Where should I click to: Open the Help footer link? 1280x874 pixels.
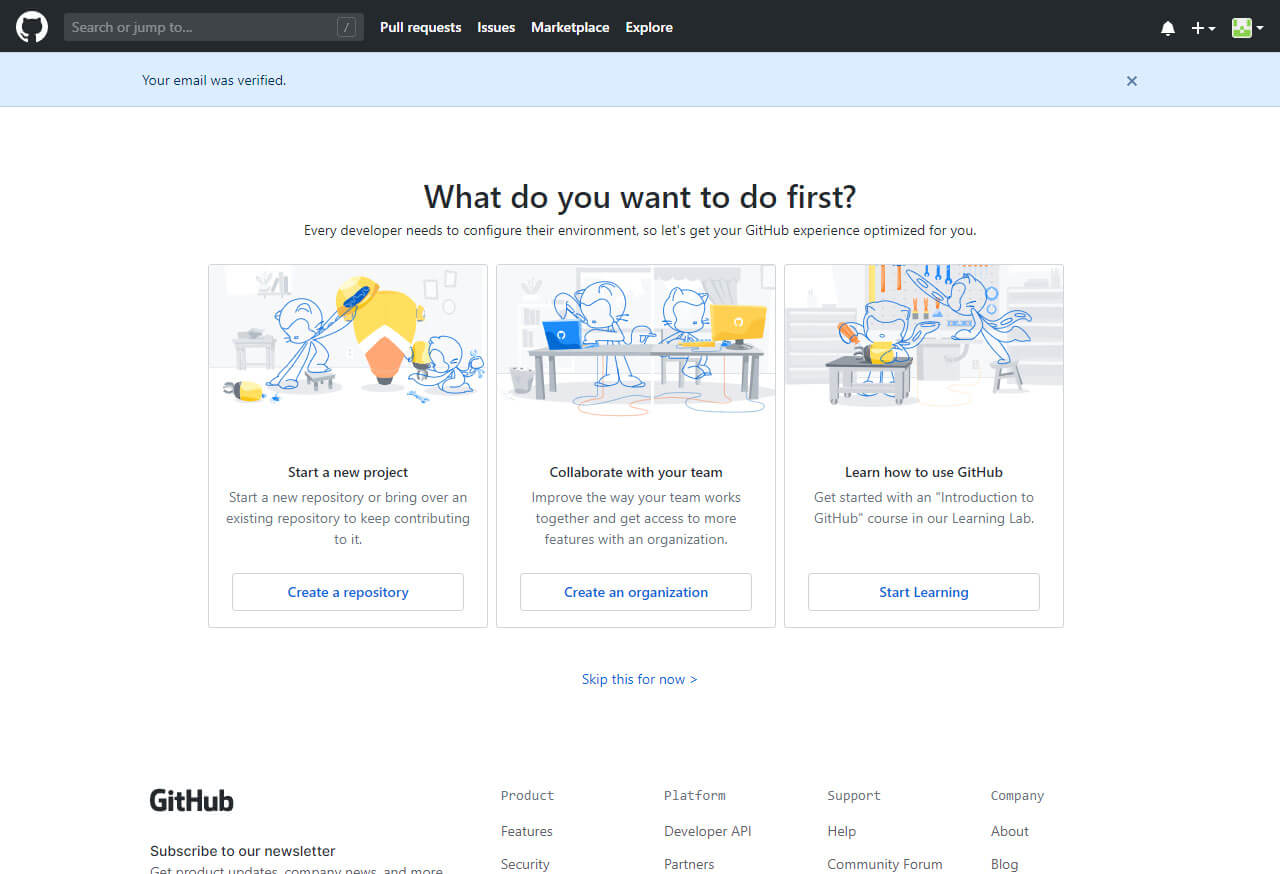click(842, 831)
